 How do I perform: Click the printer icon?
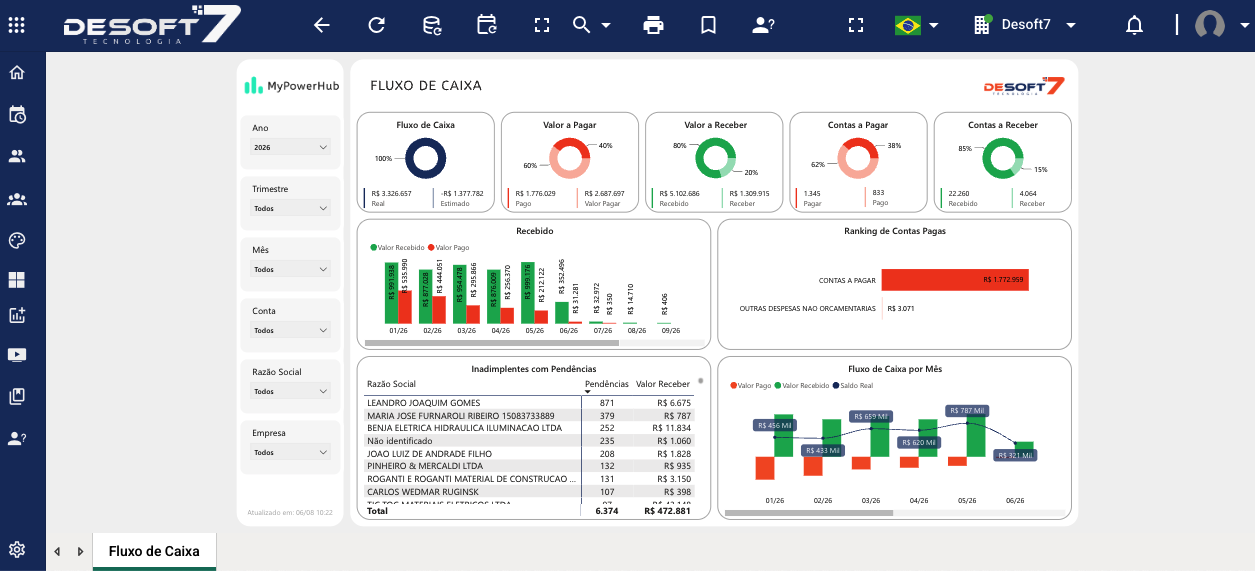tap(654, 25)
